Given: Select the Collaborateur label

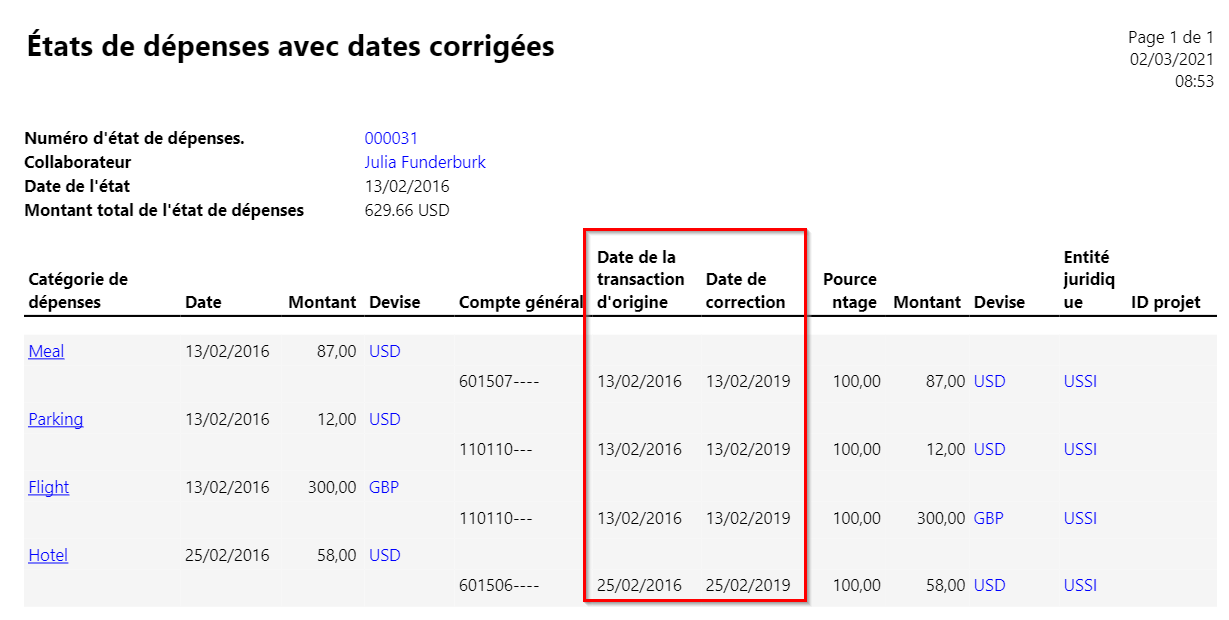Looking at the screenshot, I should point(78,162).
